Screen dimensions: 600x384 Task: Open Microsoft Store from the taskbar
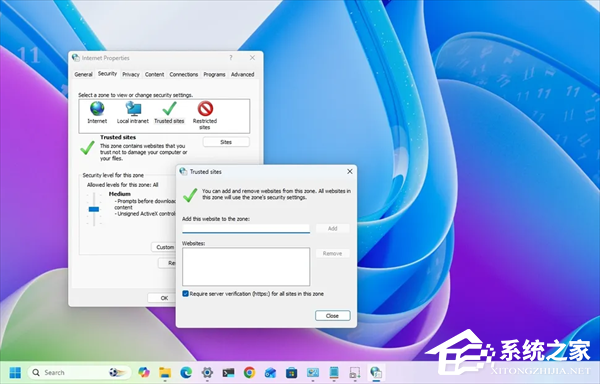[292, 372]
